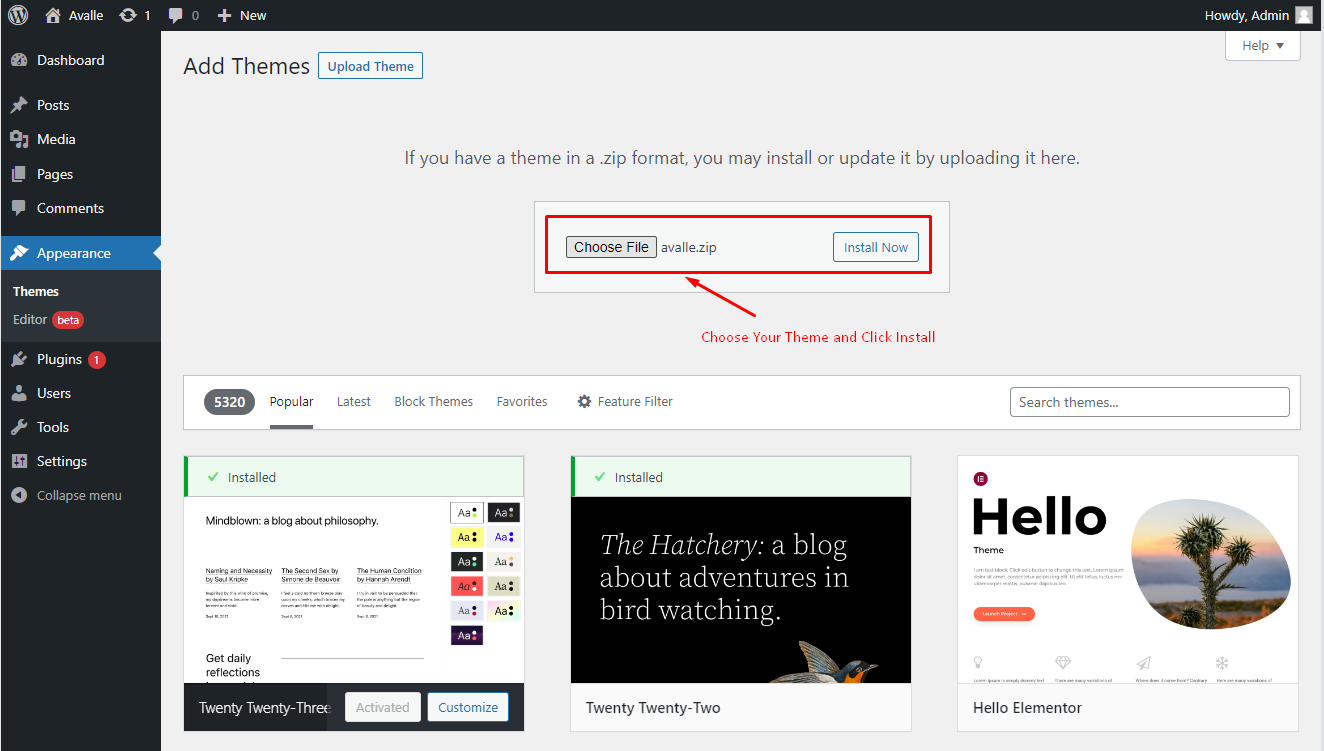Image resolution: width=1324 pixels, height=751 pixels.
Task: Open Twenty Twenty-Three theme preview thumbnail
Action: click(x=354, y=590)
